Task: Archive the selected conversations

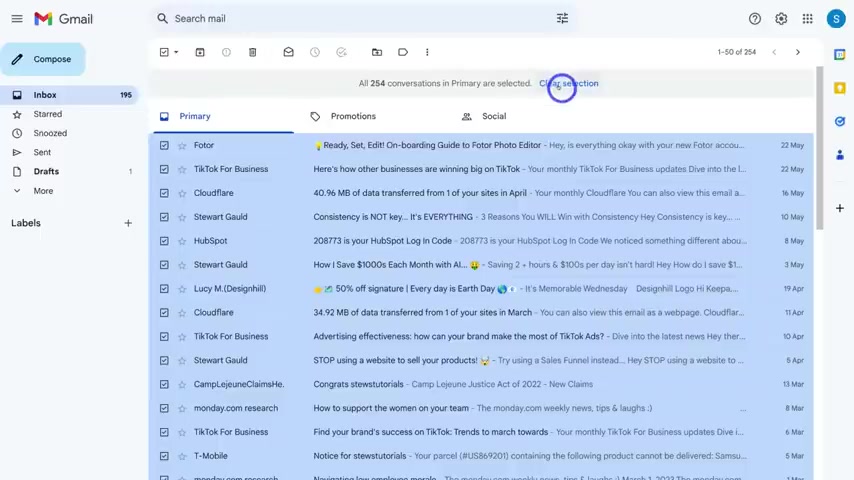Action: pyautogui.click(x=200, y=52)
